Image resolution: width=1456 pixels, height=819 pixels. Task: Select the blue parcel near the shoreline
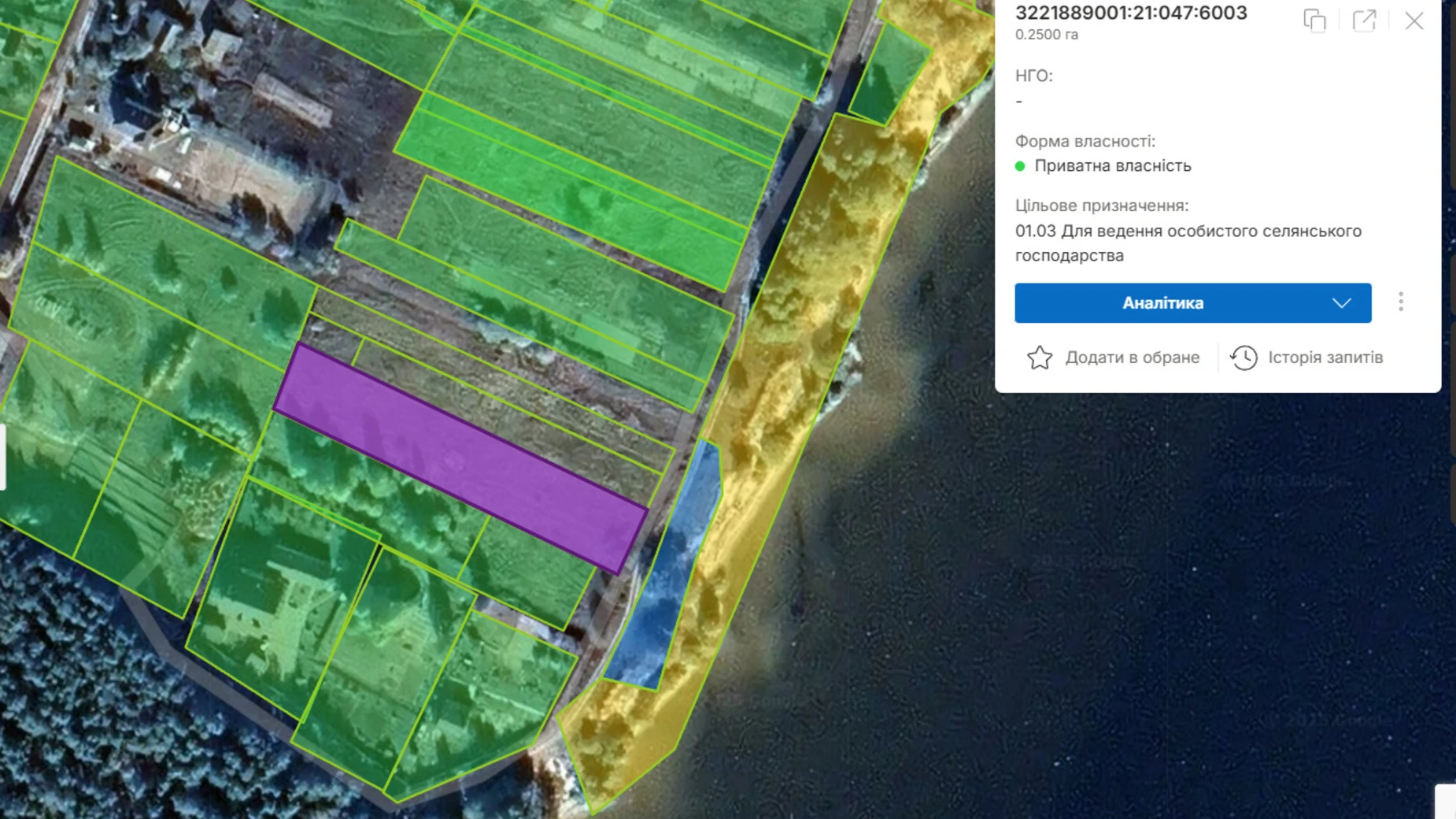pyautogui.click(x=669, y=575)
